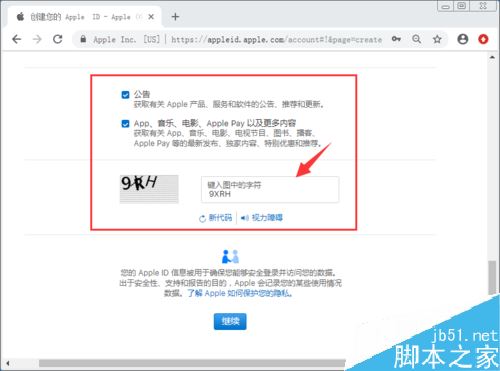Click the blue 继续 continue button
Image resolution: width=500 pixels, height=371 pixels.
[x=230, y=321]
